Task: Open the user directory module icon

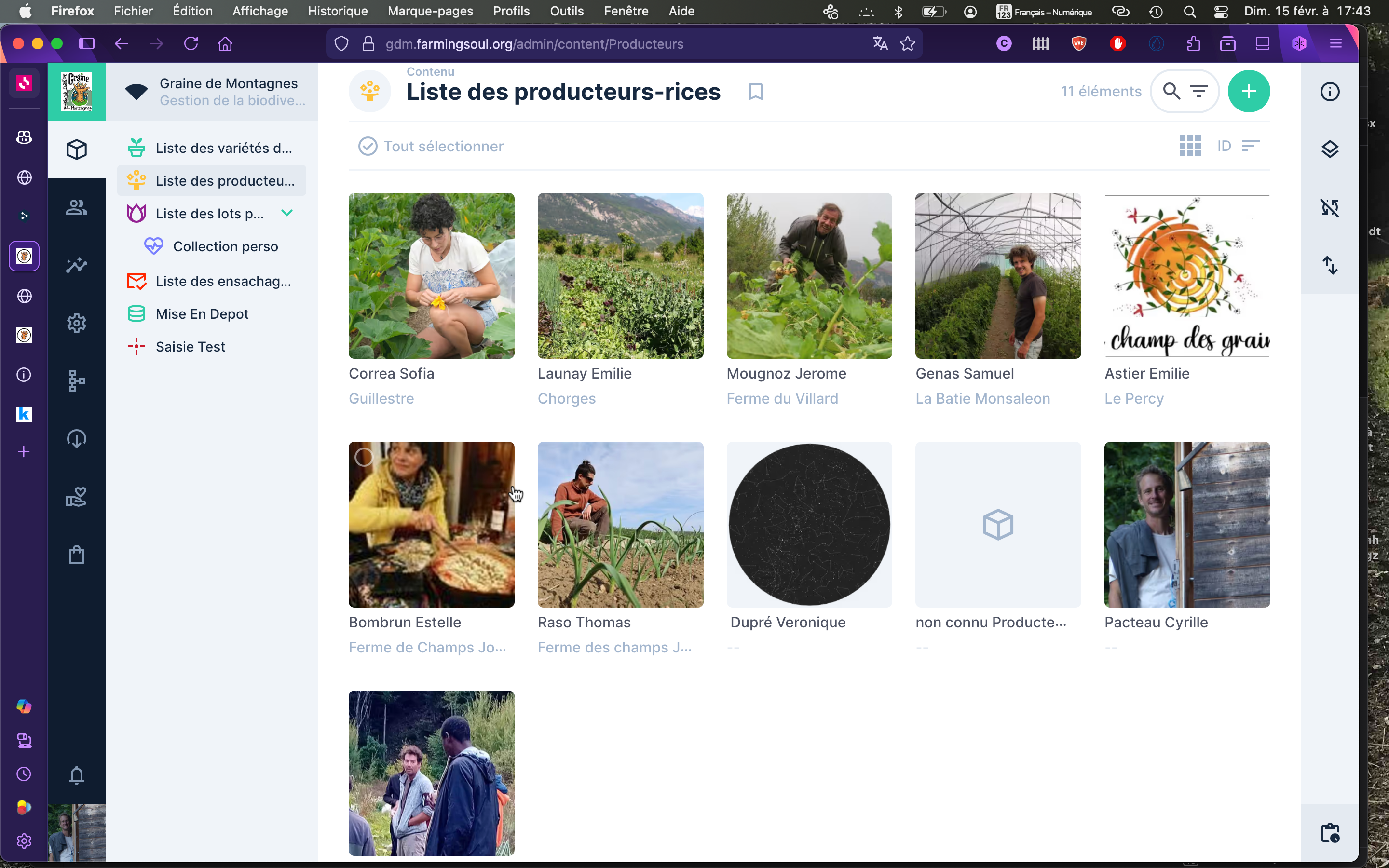Action: click(x=76, y=207)
